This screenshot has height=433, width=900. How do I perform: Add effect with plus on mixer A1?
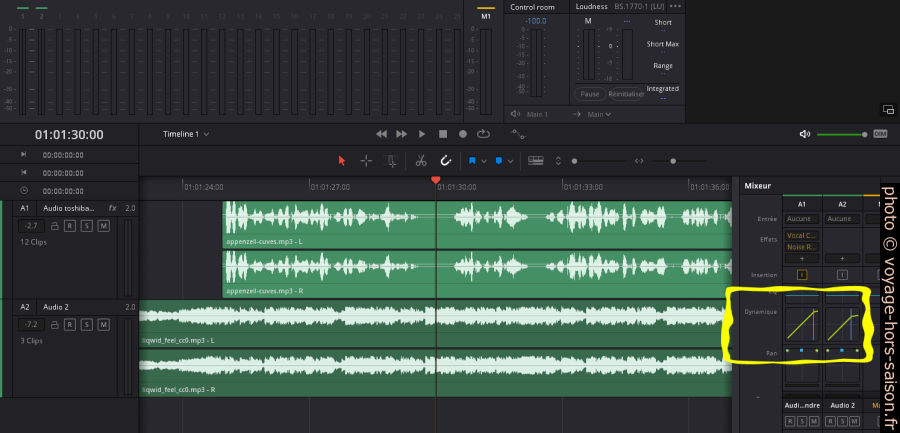802,259
